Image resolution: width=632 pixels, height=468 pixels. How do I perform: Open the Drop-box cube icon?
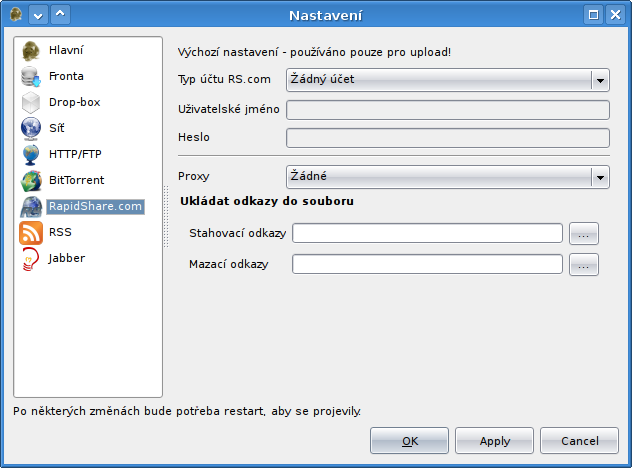coord(31,102)
